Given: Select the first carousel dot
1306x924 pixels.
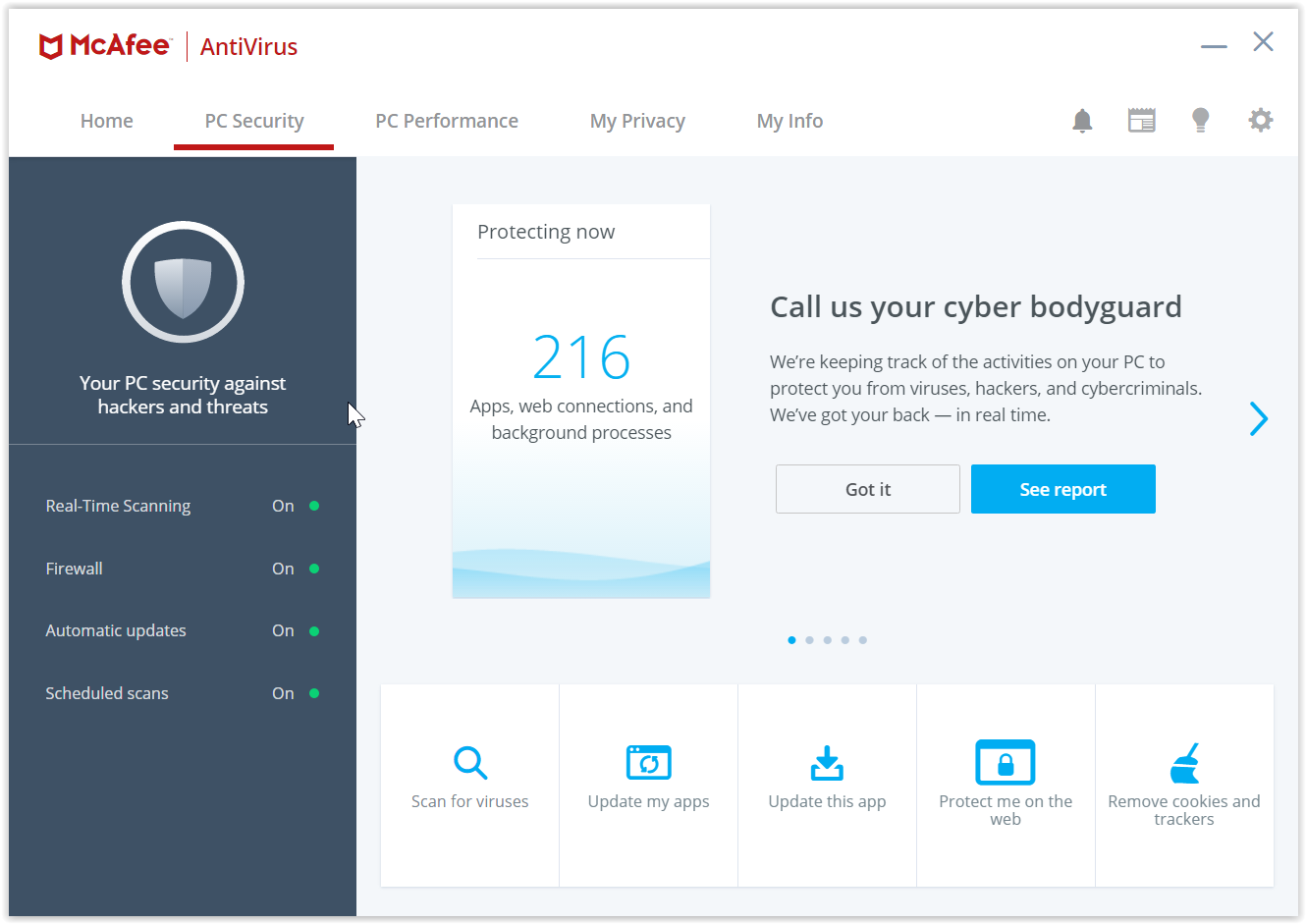Looking at the screenshot, I should [x=791, y=640].
